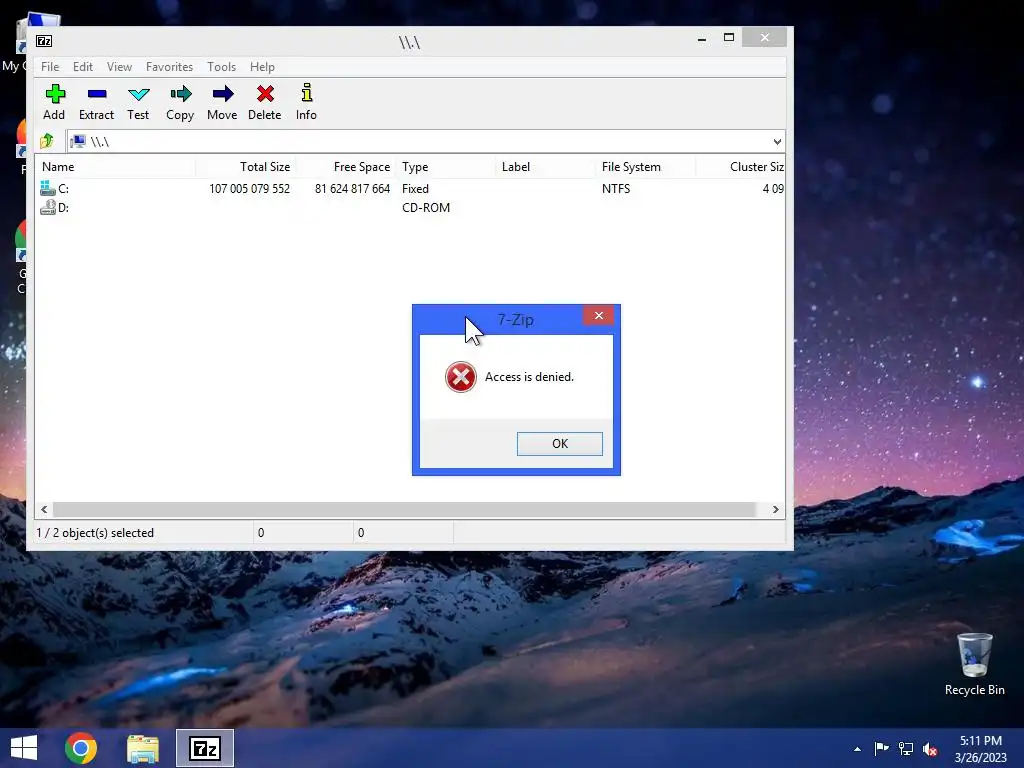Open the Help menu
This screenshot has height=768, width=1024.
point(262,67)
